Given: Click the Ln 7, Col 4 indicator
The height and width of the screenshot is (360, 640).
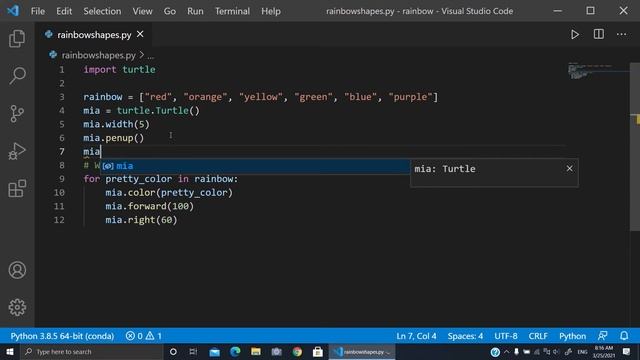Looking at the screenshot, I should click(x=416, y=336).
